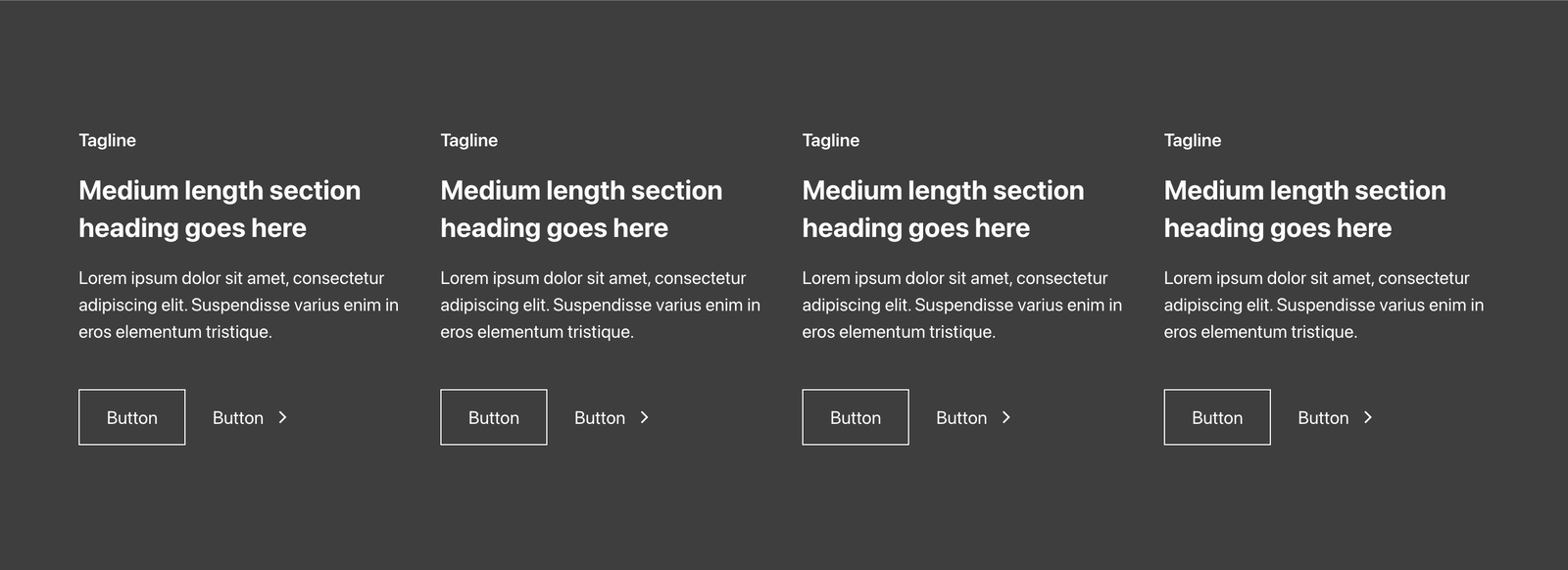Click the Tagline label in the first column
The image size is (1568, 570).
coord(108,140)
